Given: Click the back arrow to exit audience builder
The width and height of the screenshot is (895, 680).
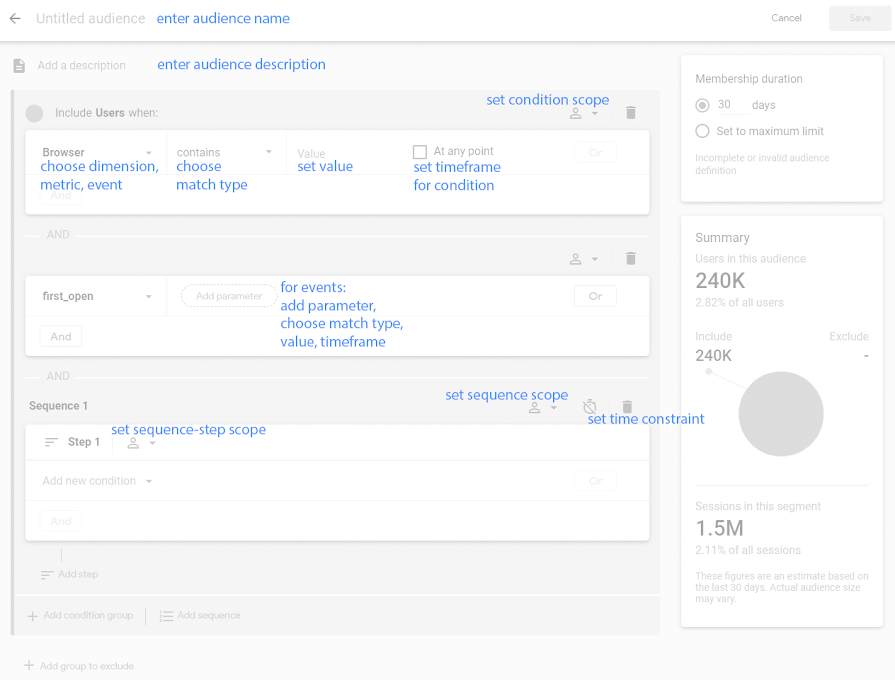Looking at the screenshot, I should [x=14, y=18].
